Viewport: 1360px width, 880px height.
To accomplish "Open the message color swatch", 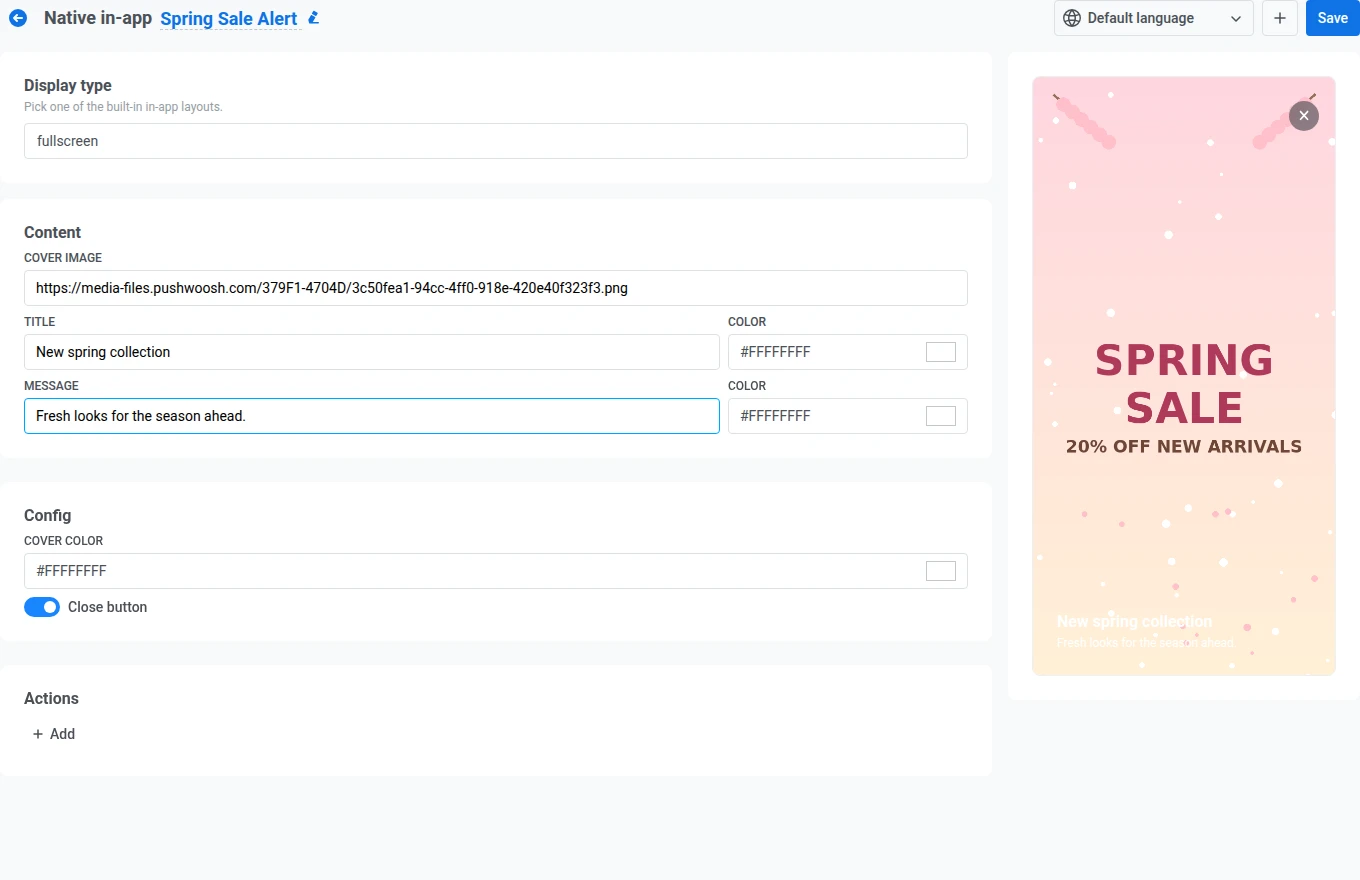I will (941, 416).
